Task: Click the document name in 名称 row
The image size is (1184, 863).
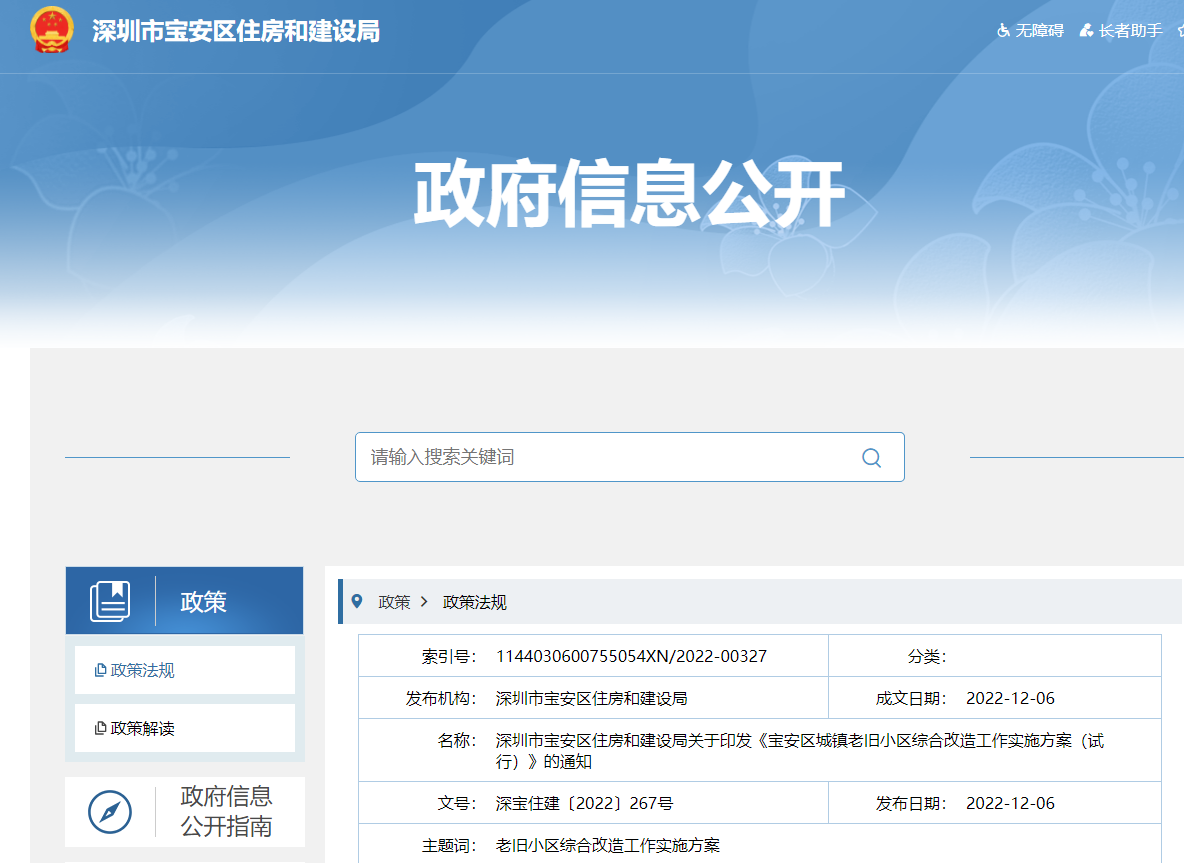Action: pyautogui.click(x=799, y=750)
